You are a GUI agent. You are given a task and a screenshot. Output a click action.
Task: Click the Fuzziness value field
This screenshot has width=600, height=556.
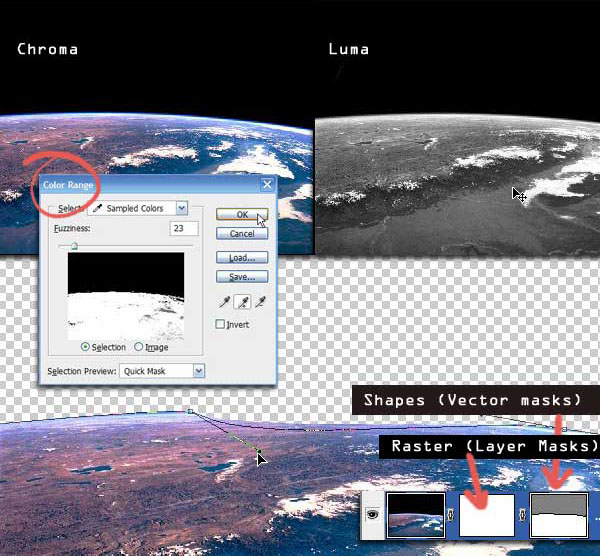tap(184, 228)
